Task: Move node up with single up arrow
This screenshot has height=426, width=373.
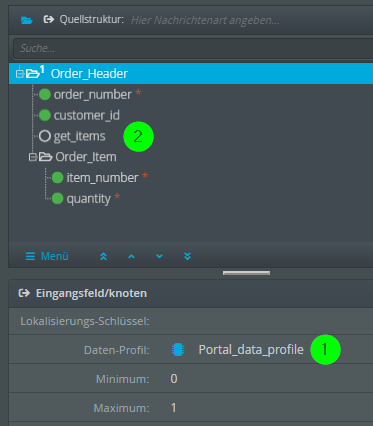Action: tap(132, 256)
